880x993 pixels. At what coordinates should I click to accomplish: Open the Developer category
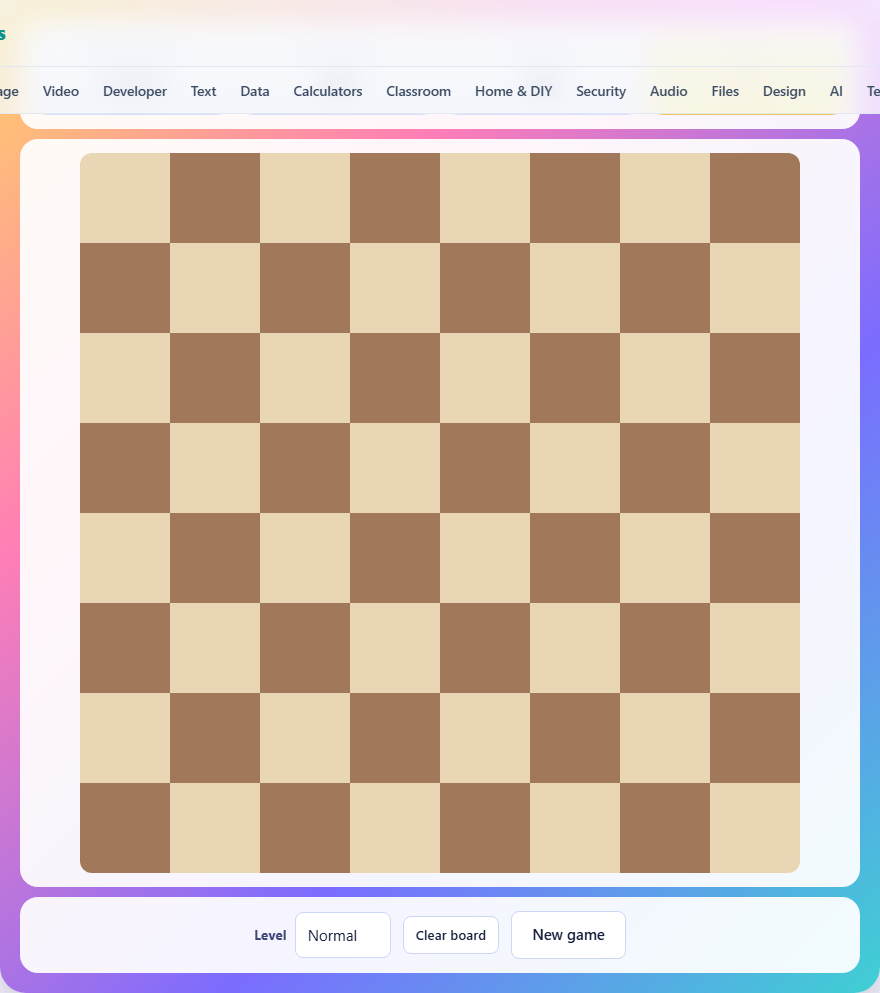point(135,91)
